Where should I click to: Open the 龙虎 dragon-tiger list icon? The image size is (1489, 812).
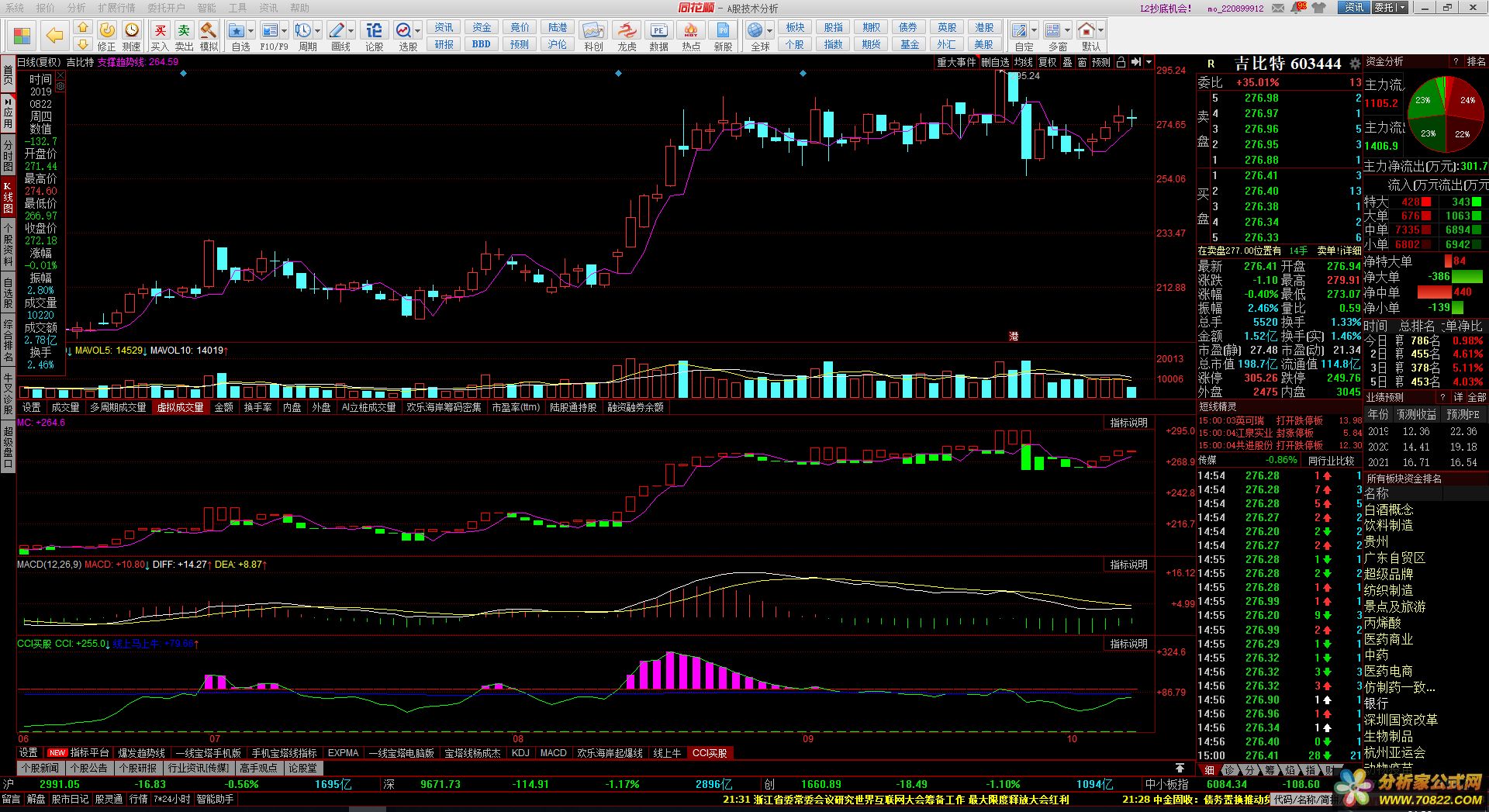click(627, 35)
